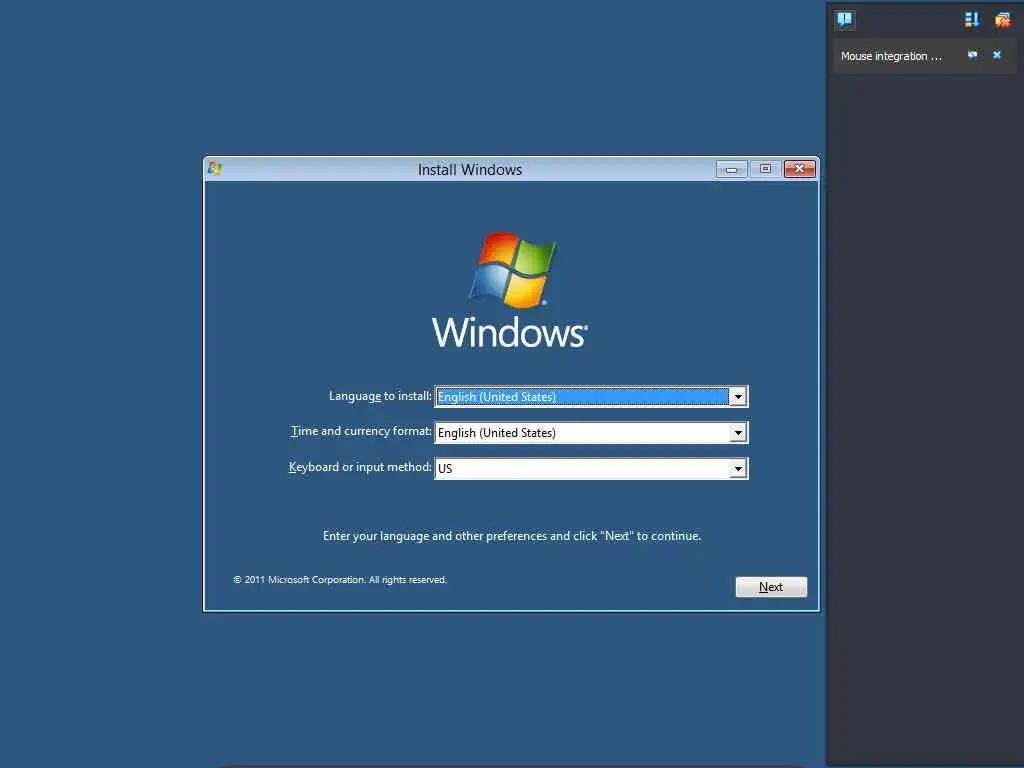
Task: Open the Mouse integration notification text
Action: [x=891, y=56]
